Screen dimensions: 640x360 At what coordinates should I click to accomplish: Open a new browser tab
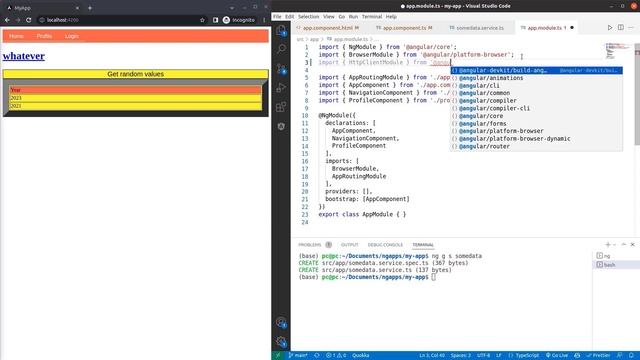pyautogui.click(x=90, y=8)
